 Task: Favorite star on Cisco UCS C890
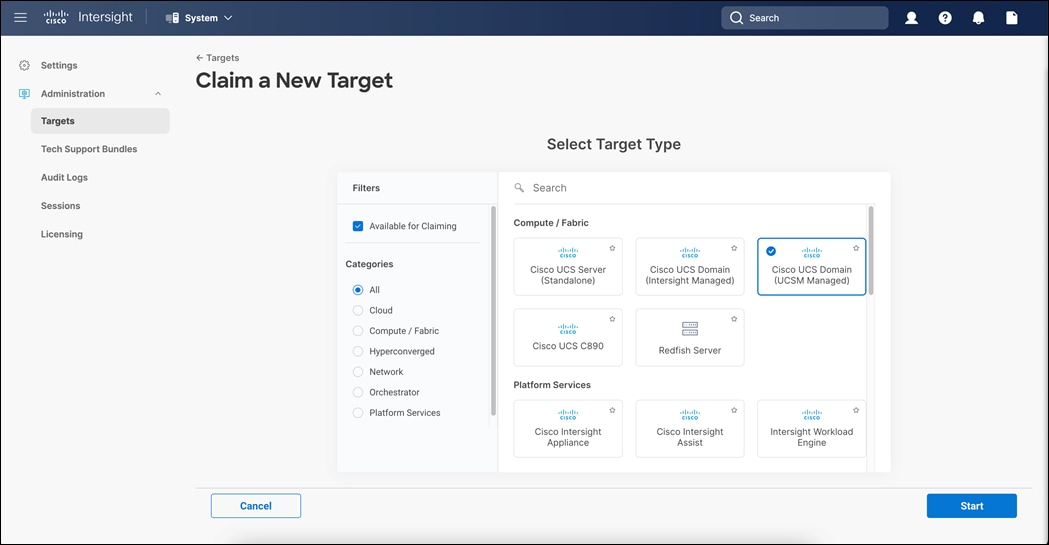tap(612, 319)
